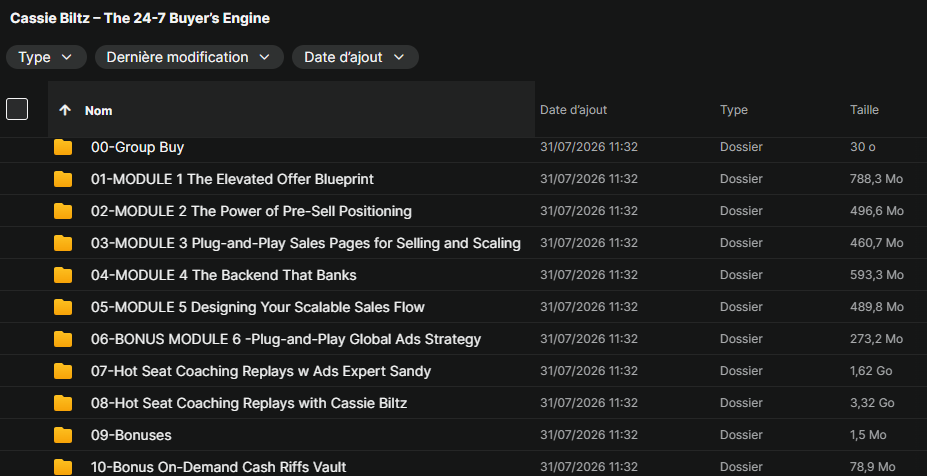Click the folder icon for 00-Group Buy
The width and height of the screenshot is (927, 476).
tap(63, 147)
